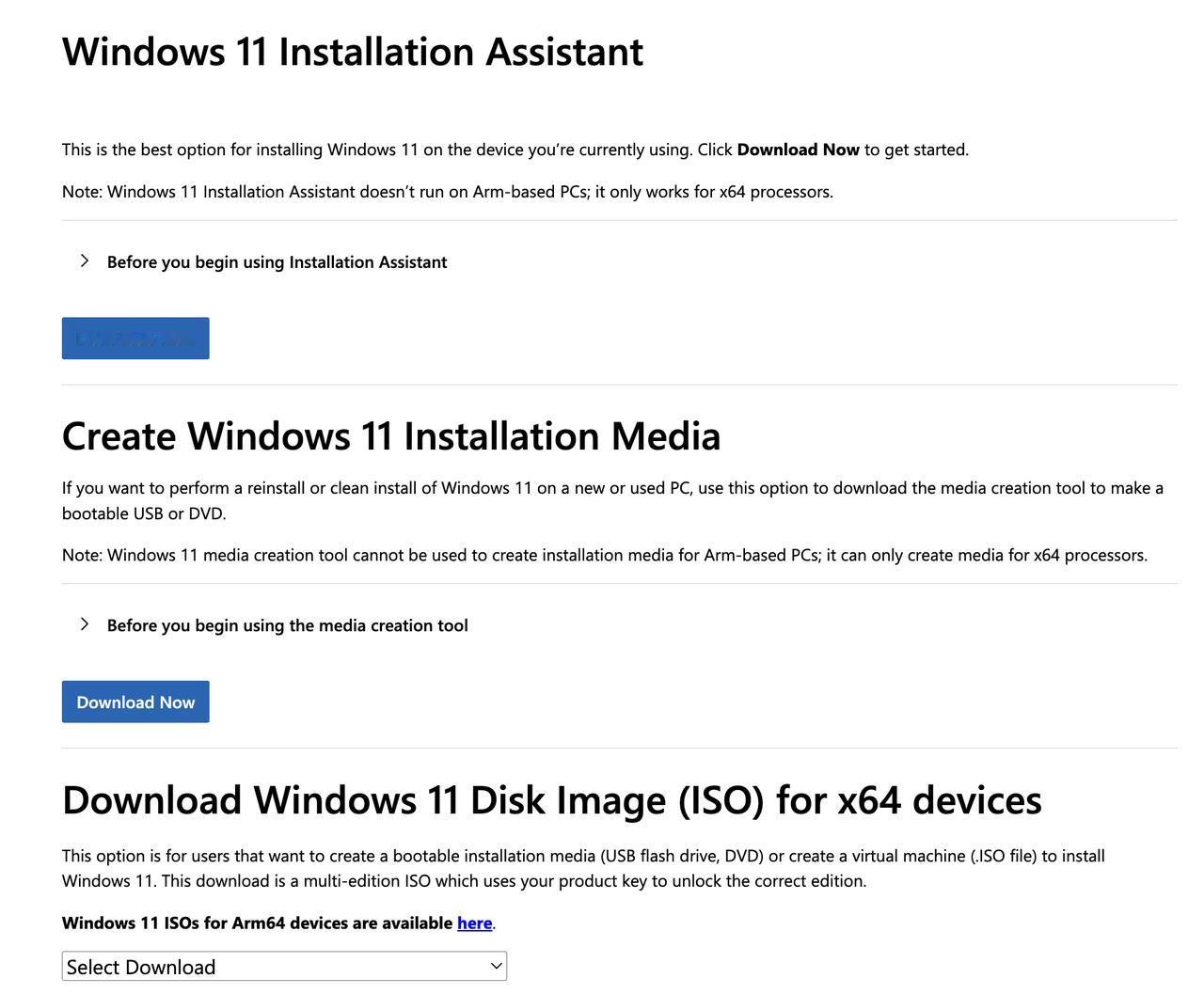Click bold 'Windows 11 ISOs for Arm64 devices' text
The width and height of the screenshot is (1204, 994).
pos(257,923)
